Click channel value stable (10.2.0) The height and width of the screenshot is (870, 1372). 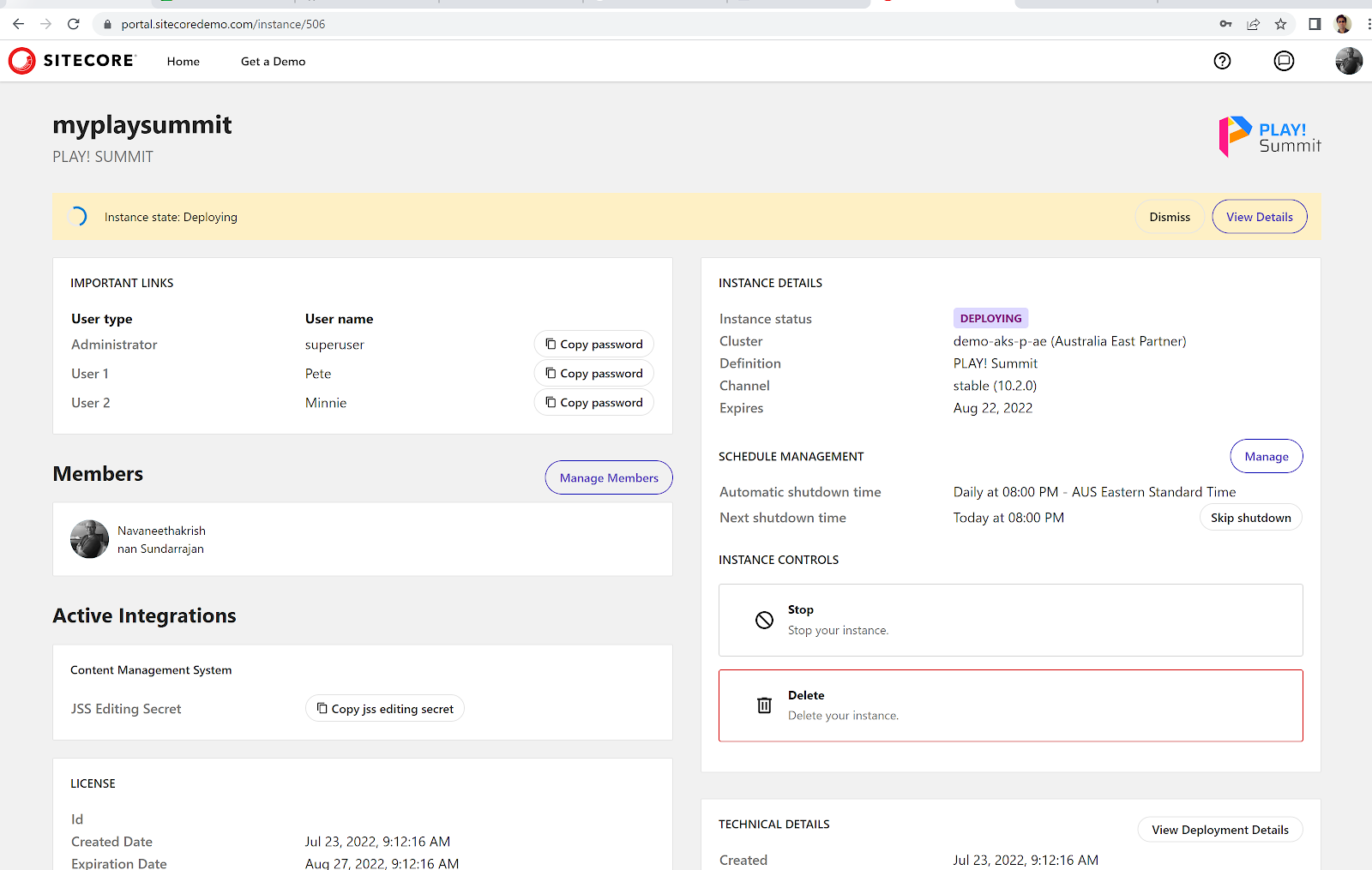995,386
